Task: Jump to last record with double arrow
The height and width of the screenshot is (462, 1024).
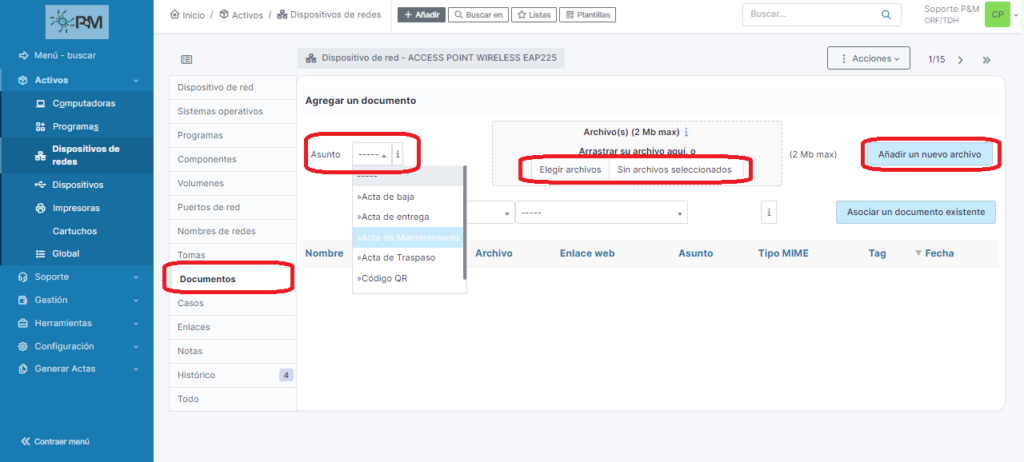Action: pos(986,60)
